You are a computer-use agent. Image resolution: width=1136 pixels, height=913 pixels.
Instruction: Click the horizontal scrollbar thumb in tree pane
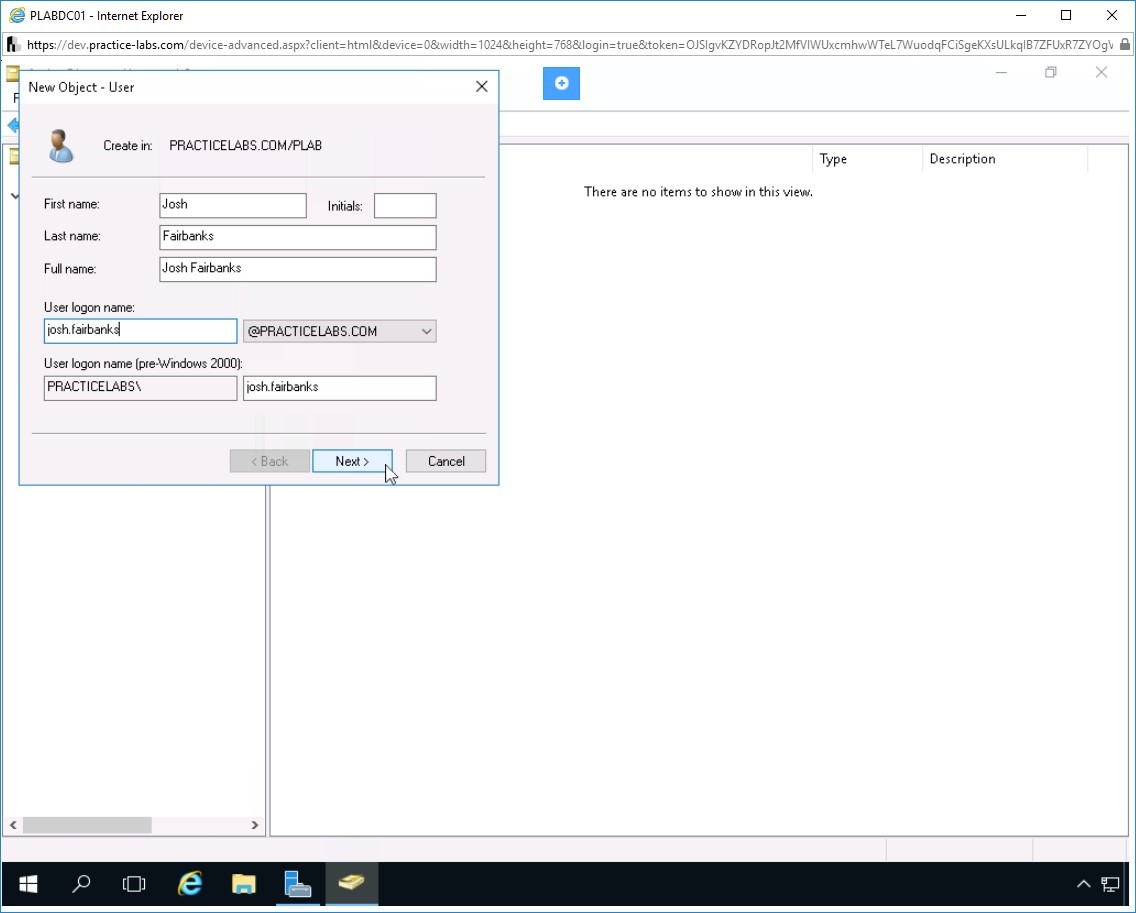point(87,825)
